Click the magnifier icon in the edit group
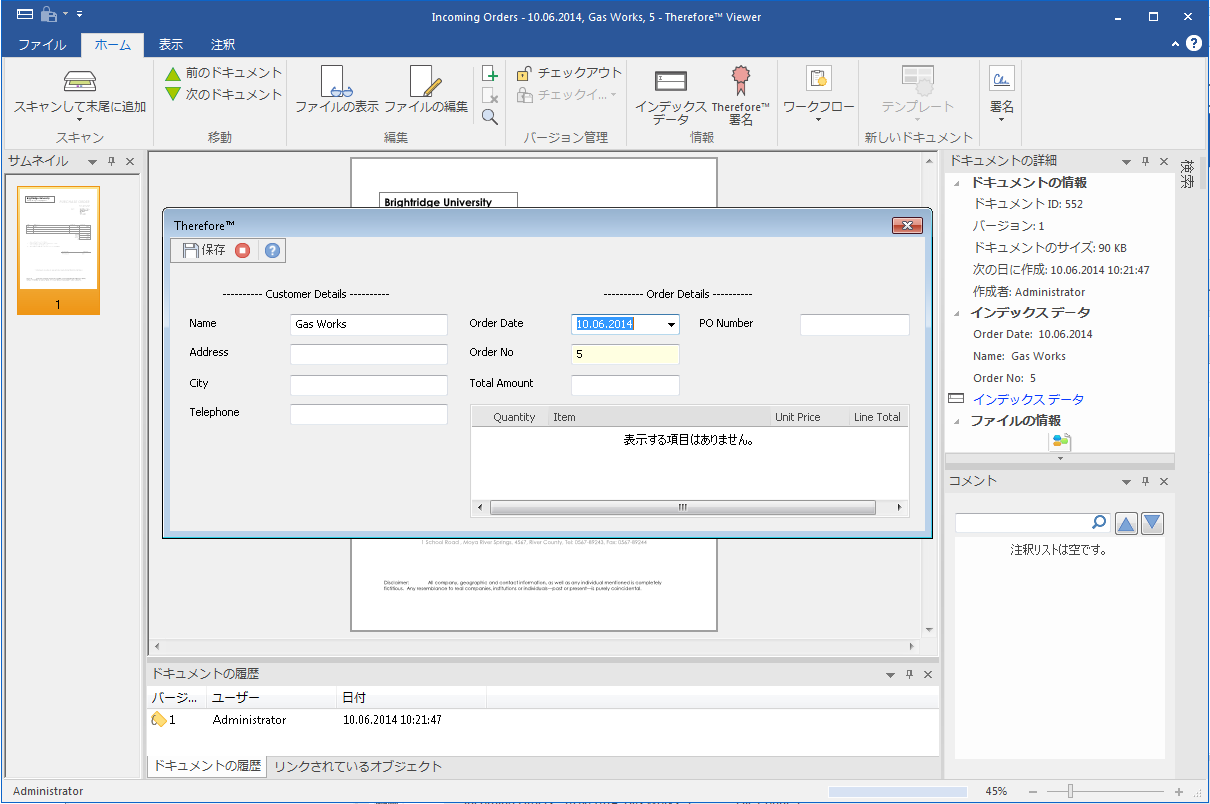 point(490,116)
